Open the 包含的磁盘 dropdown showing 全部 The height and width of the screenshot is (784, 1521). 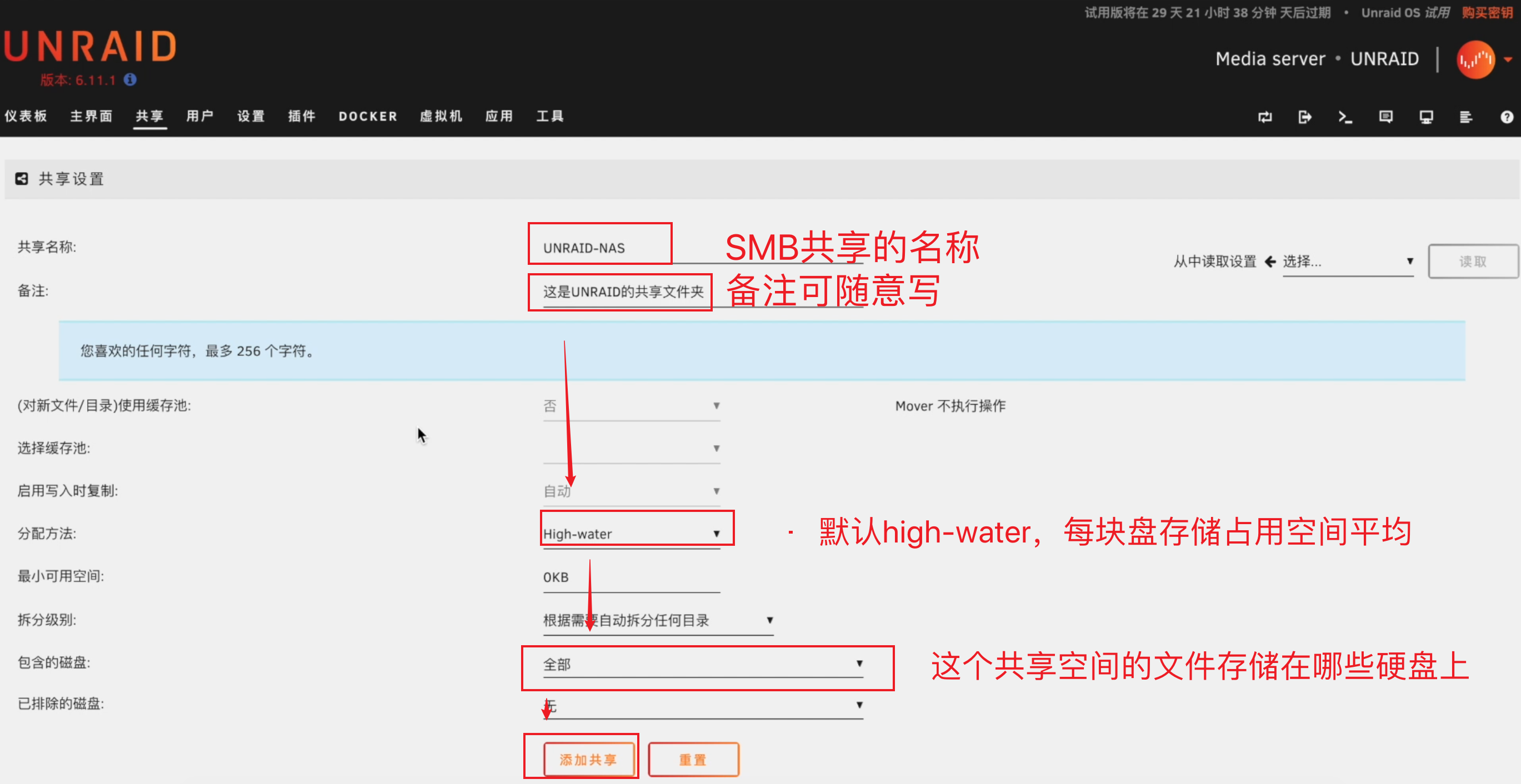click(703, 664)
